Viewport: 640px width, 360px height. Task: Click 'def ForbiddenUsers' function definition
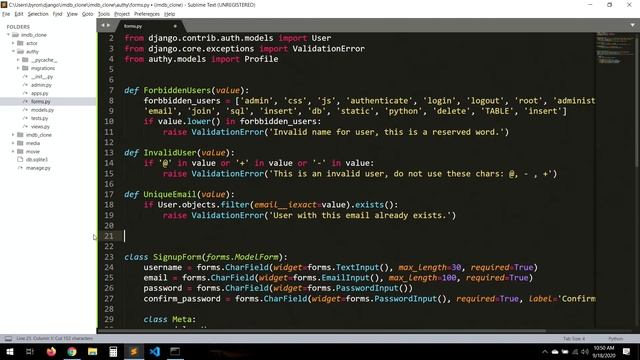[x=186, y=90]
